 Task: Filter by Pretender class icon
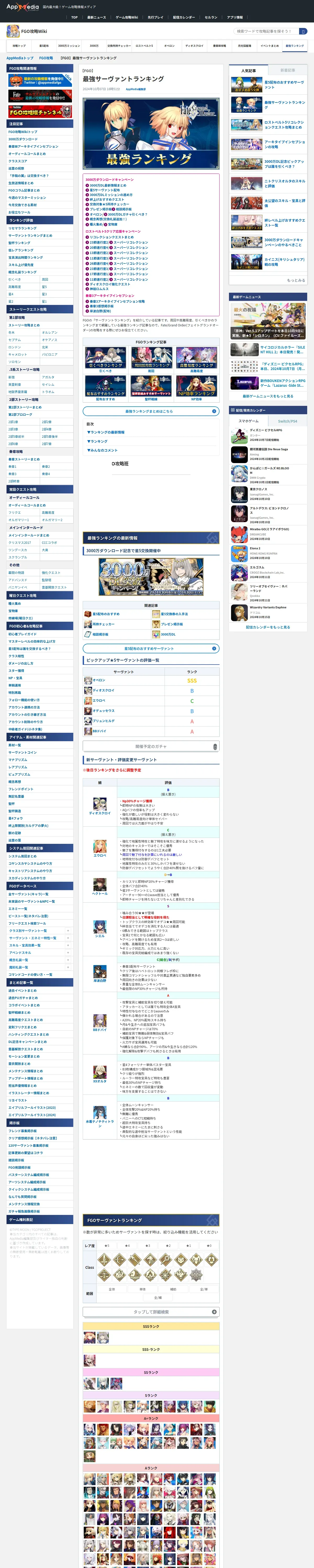tap(181, 1275)
